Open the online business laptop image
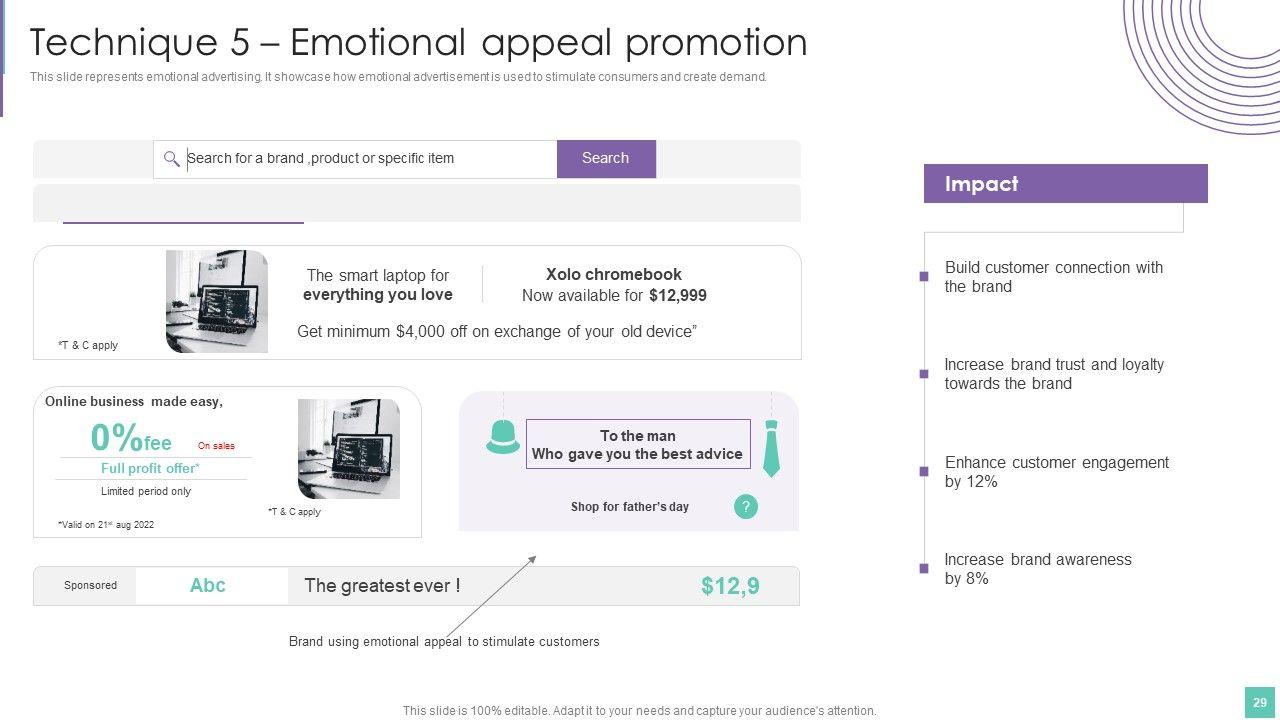Viewport: 1280px width, 720px height. pos(349,449)
